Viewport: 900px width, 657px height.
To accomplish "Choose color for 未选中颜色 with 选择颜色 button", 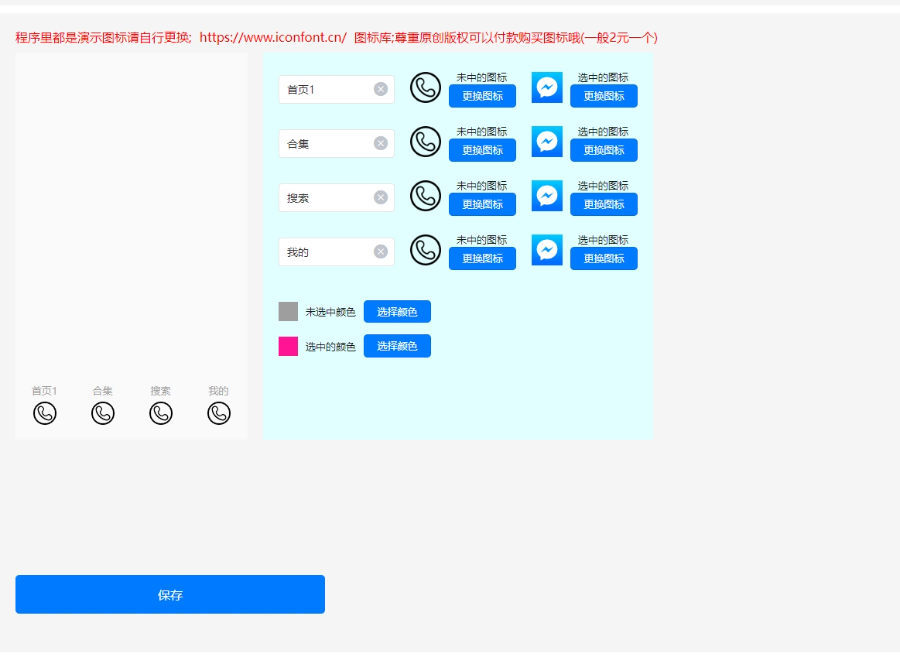I will click(397, 312).
